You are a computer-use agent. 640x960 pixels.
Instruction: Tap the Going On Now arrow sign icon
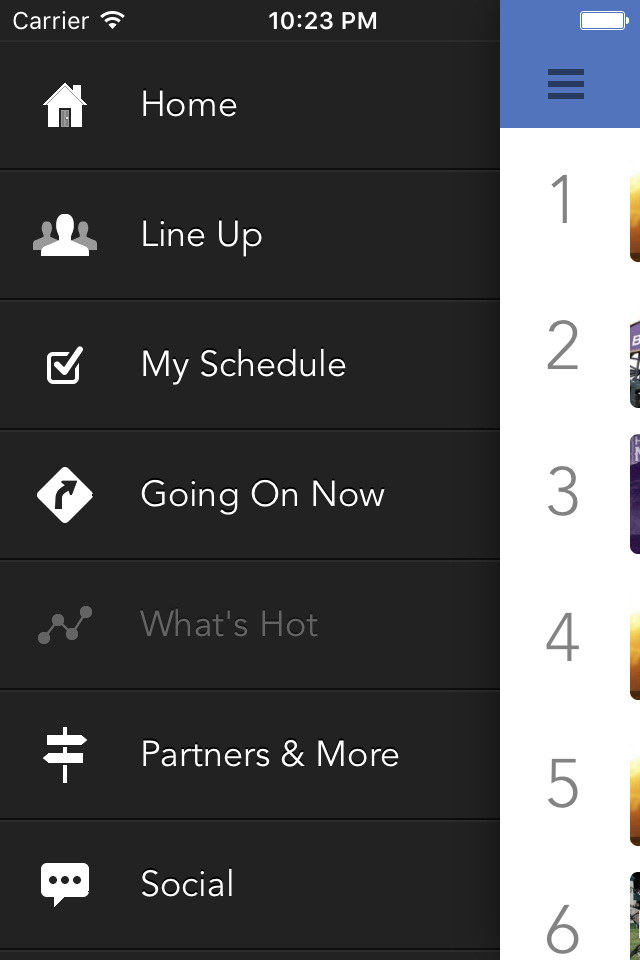pyautogui.click(x=65, y=495)
